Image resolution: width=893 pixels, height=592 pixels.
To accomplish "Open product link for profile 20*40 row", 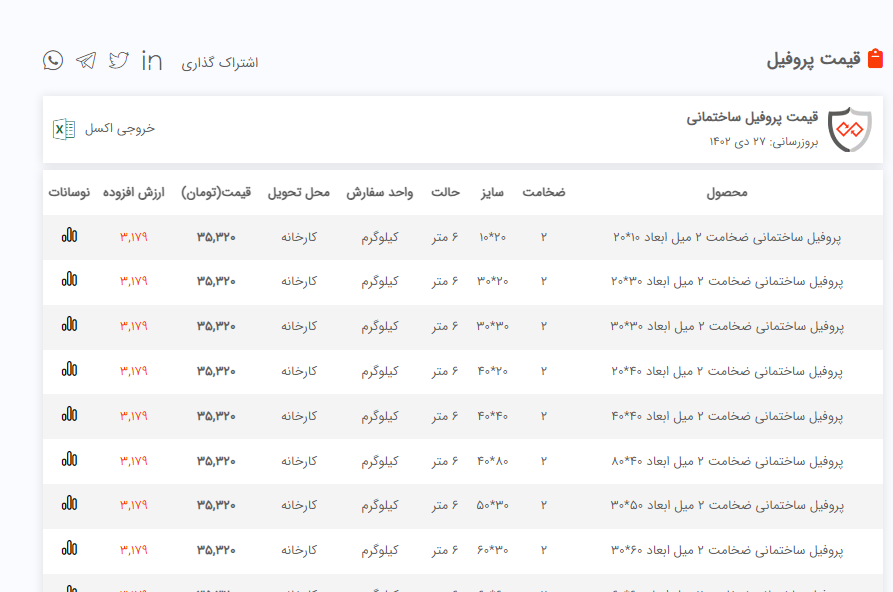I will pyautogui.click(x=726, y=371).
